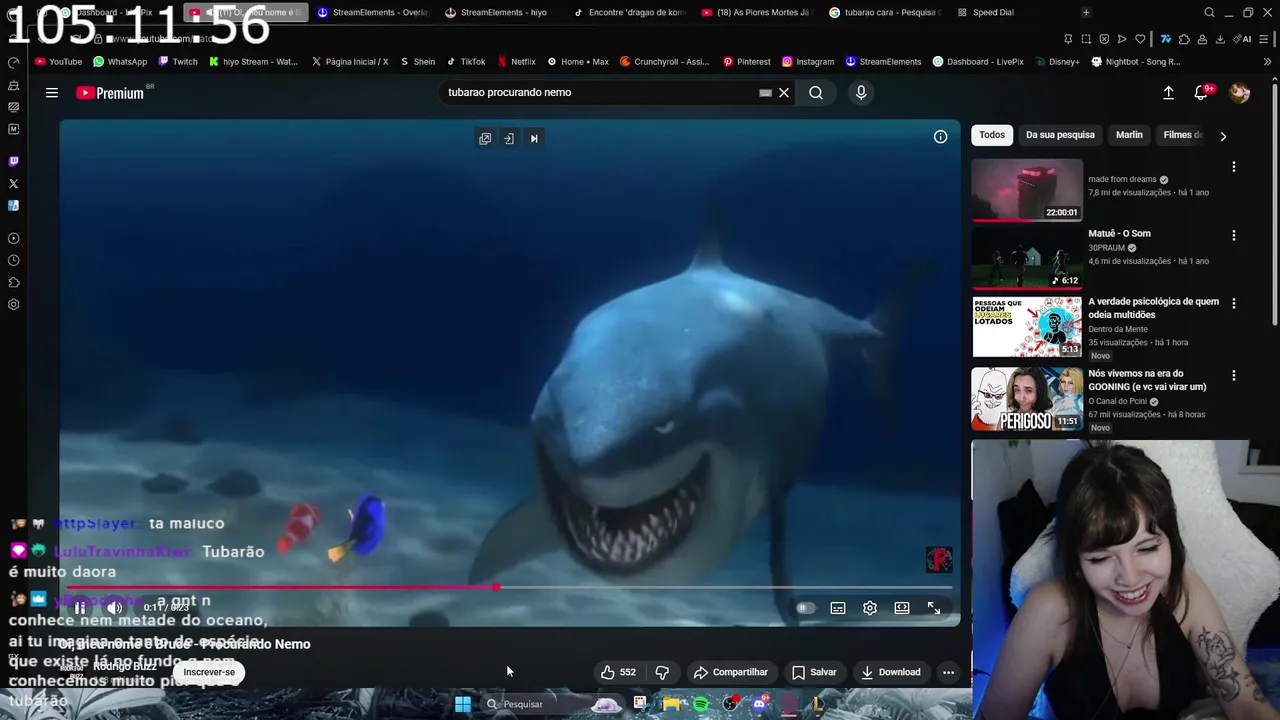Like the video with 552 likes

coord(618,672)
